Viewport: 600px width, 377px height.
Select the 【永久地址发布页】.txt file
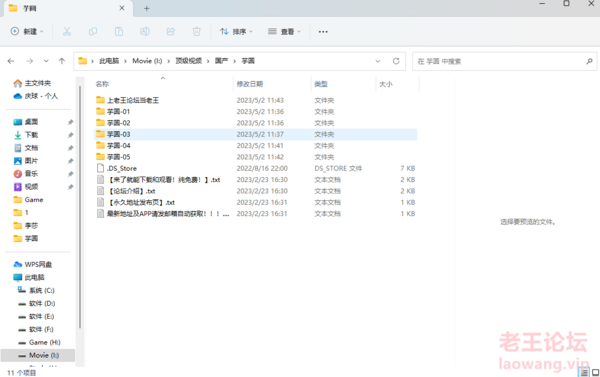[x=256, y=202]
